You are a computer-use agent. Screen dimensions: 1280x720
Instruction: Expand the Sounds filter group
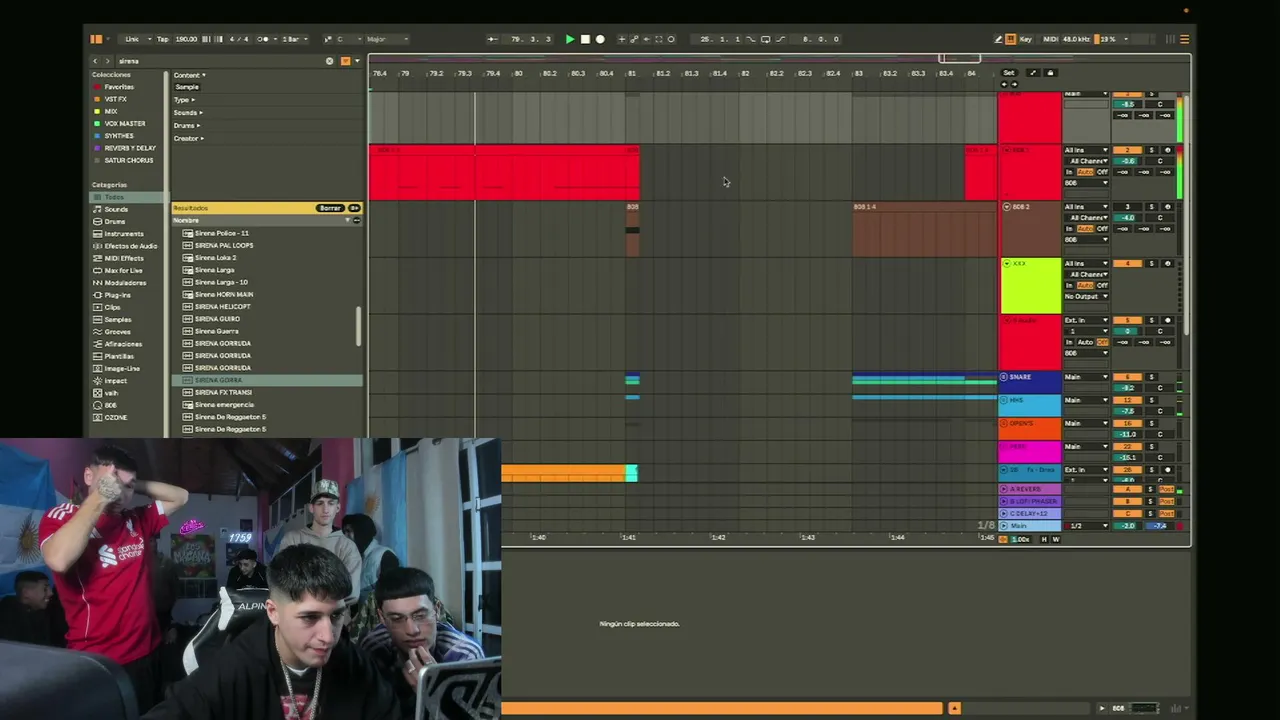click(187, 113)
